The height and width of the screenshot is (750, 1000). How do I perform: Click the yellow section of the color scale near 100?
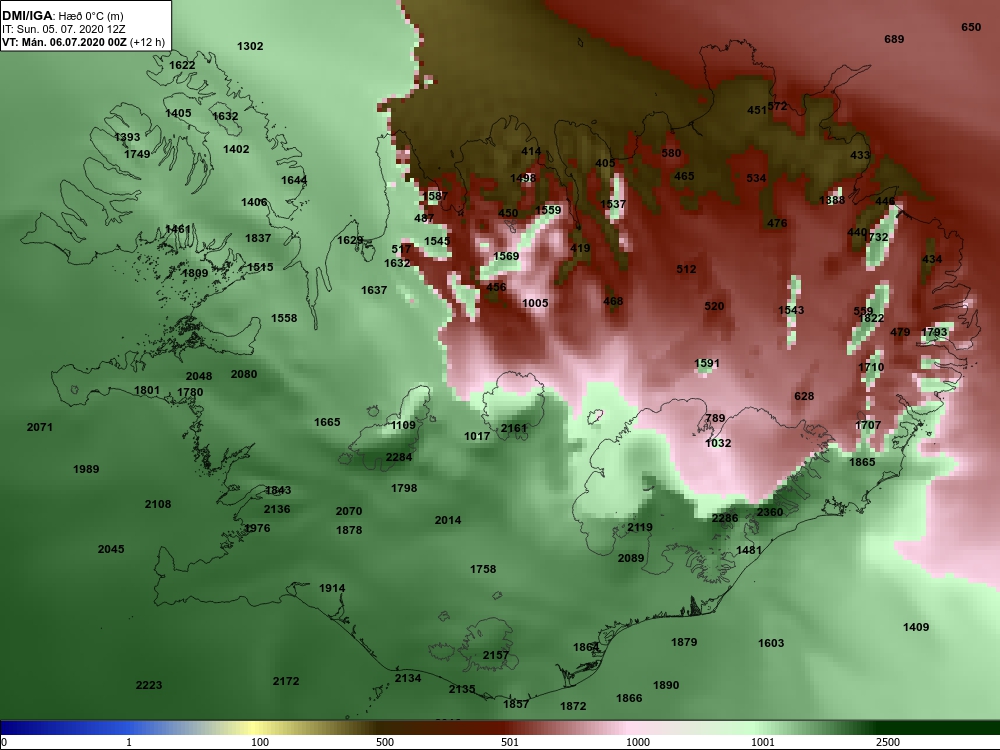255,728
